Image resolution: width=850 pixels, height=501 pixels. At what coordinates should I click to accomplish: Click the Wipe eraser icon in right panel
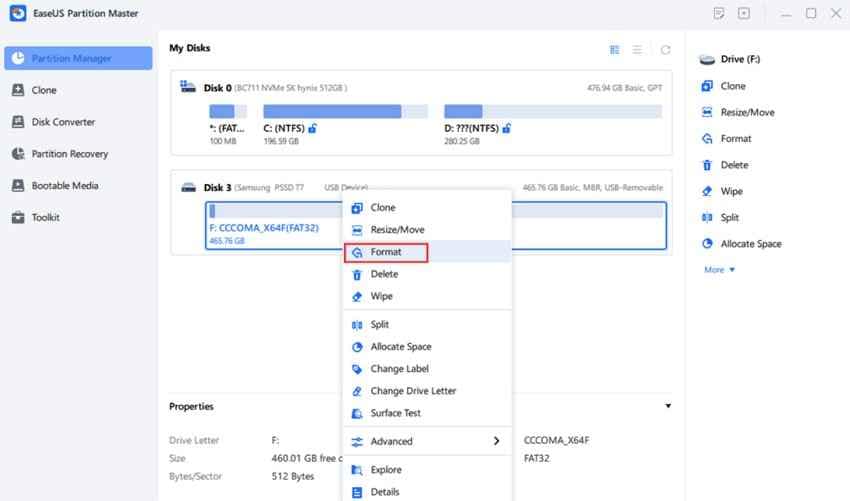pyautogui.click(x=707, y=191)
